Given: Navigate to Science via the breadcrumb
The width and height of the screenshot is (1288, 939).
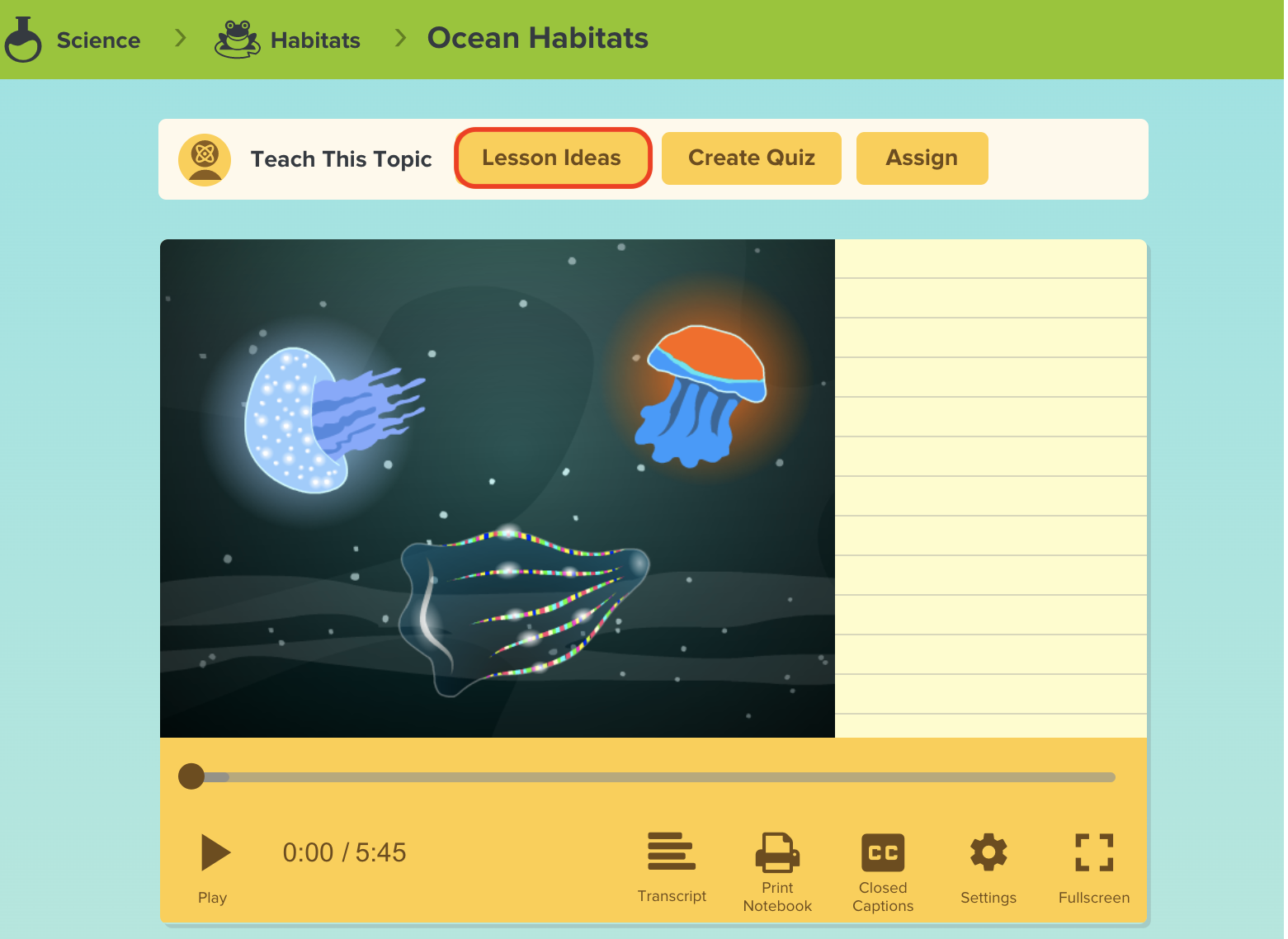Looking at the screenshot, I should pos(97,40).
